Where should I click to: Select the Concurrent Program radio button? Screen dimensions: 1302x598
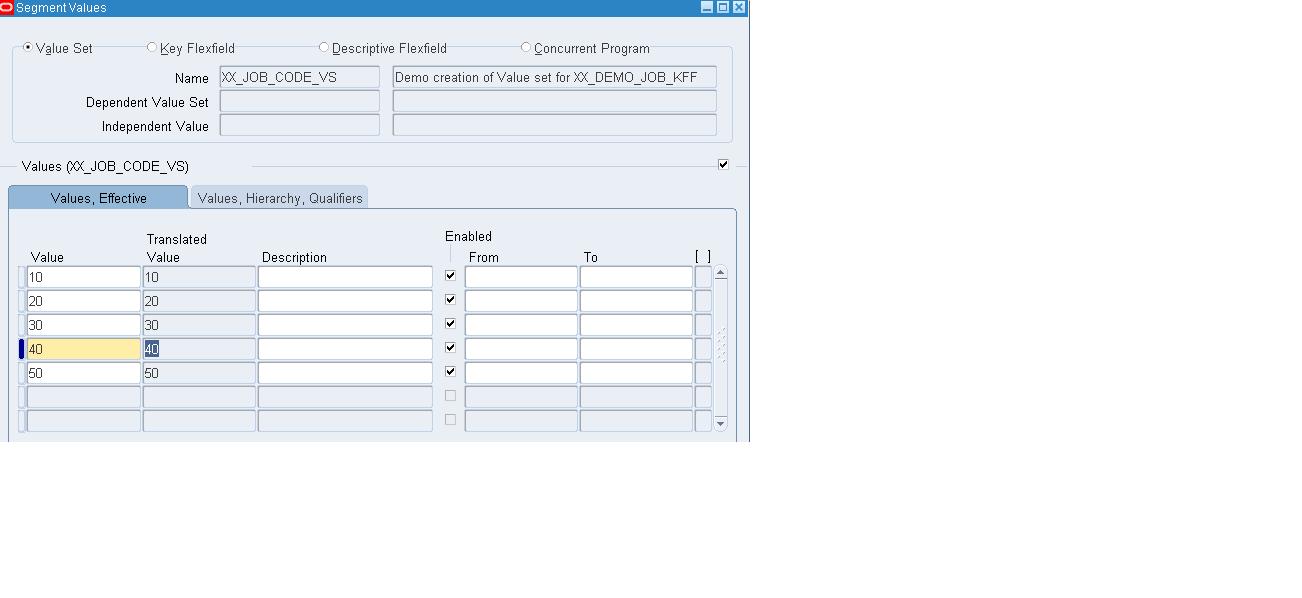point(525,47)
